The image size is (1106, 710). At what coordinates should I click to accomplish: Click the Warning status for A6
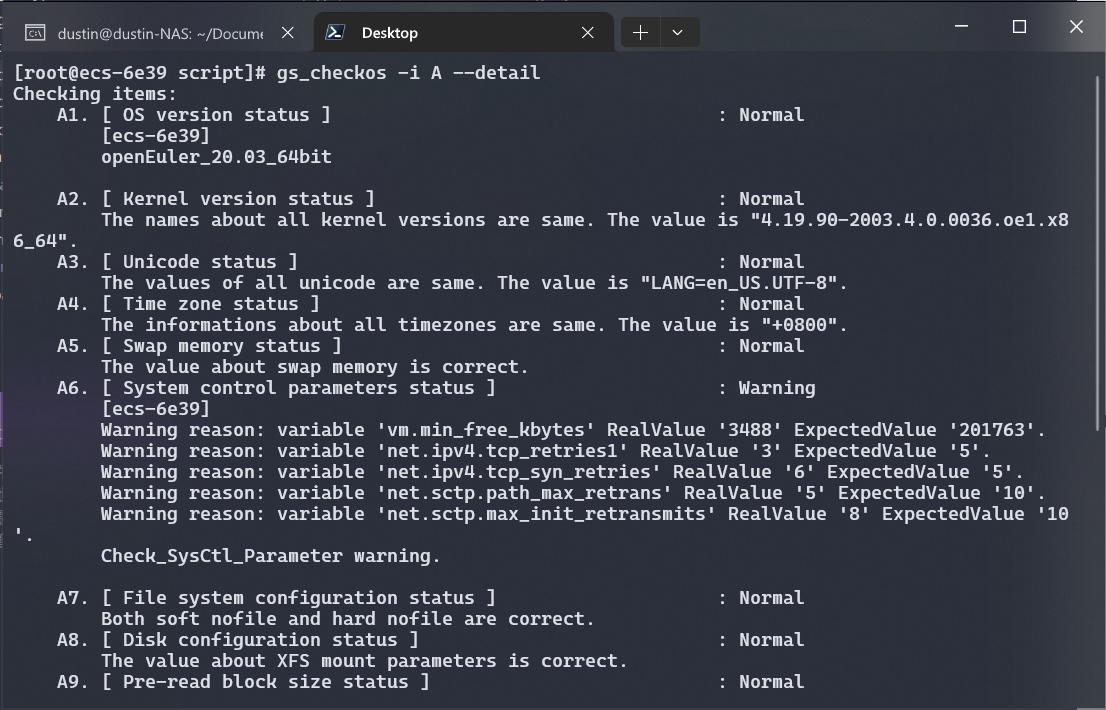pyautogui.click(x=777, y=388)
